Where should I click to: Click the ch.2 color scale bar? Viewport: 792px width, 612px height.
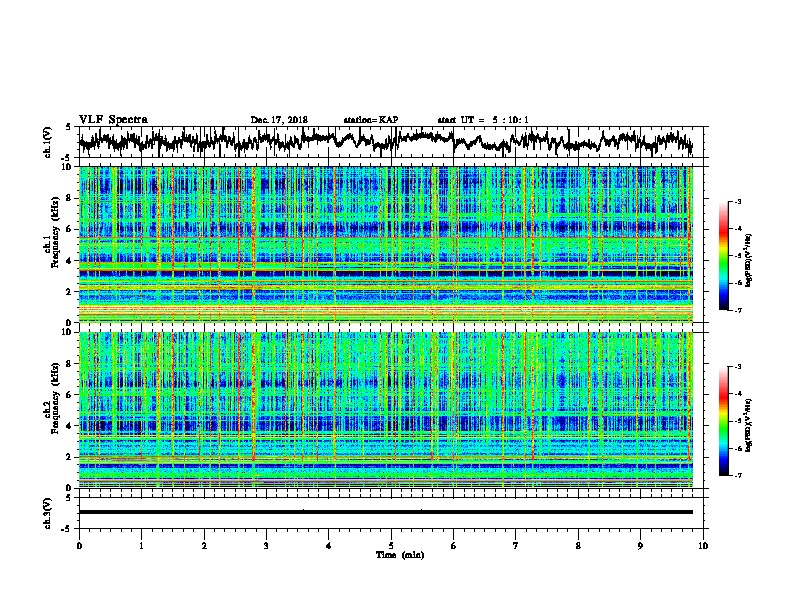(x=724, y=421)
